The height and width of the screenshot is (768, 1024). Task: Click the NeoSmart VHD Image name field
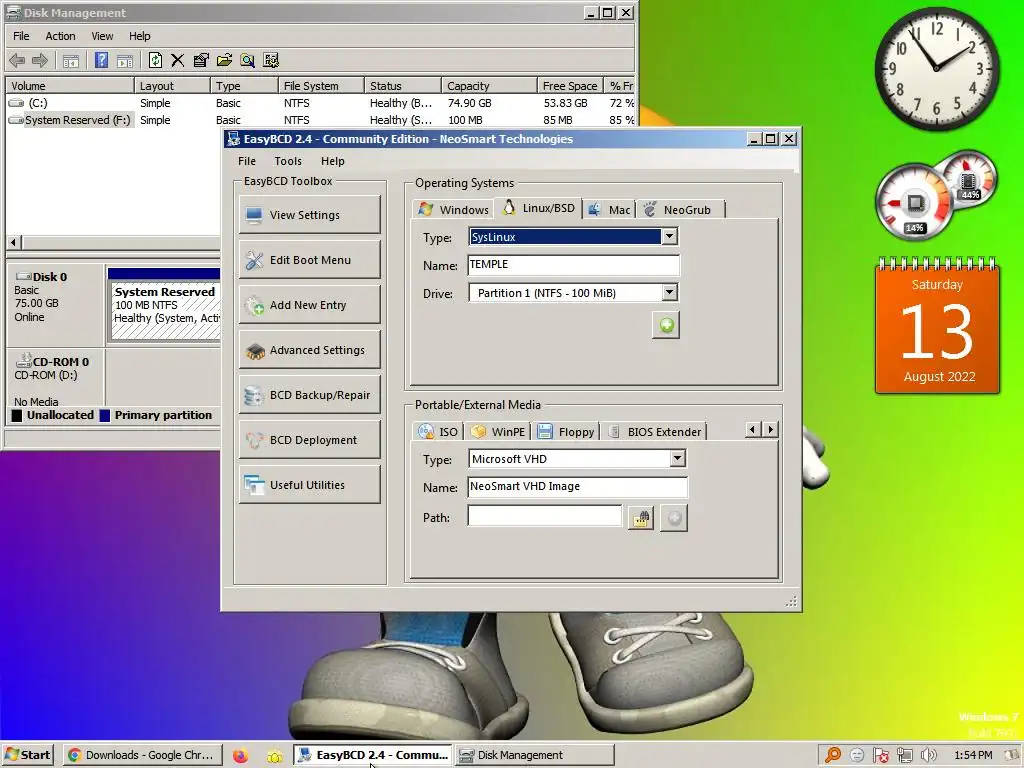tap(577, 487)
